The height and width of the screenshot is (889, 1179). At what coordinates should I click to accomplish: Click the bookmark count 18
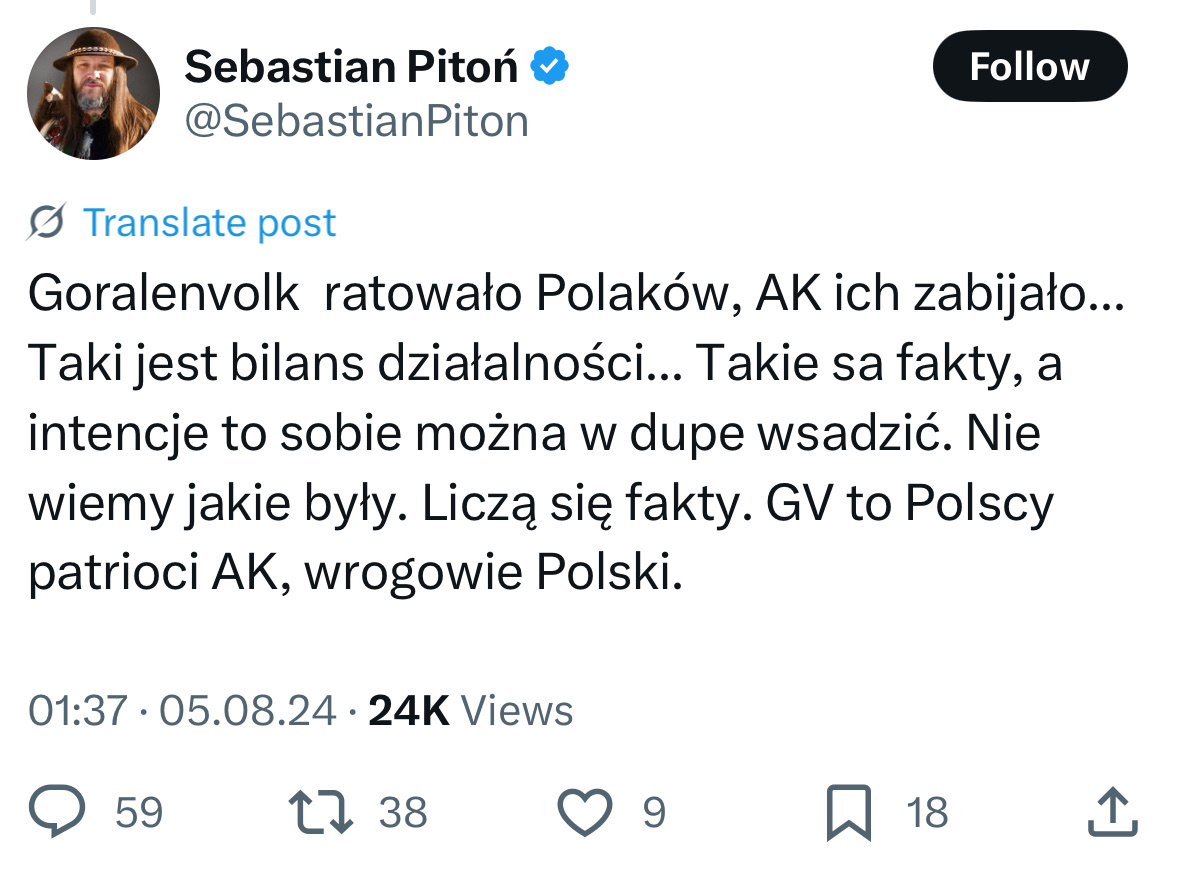[926, 812]
